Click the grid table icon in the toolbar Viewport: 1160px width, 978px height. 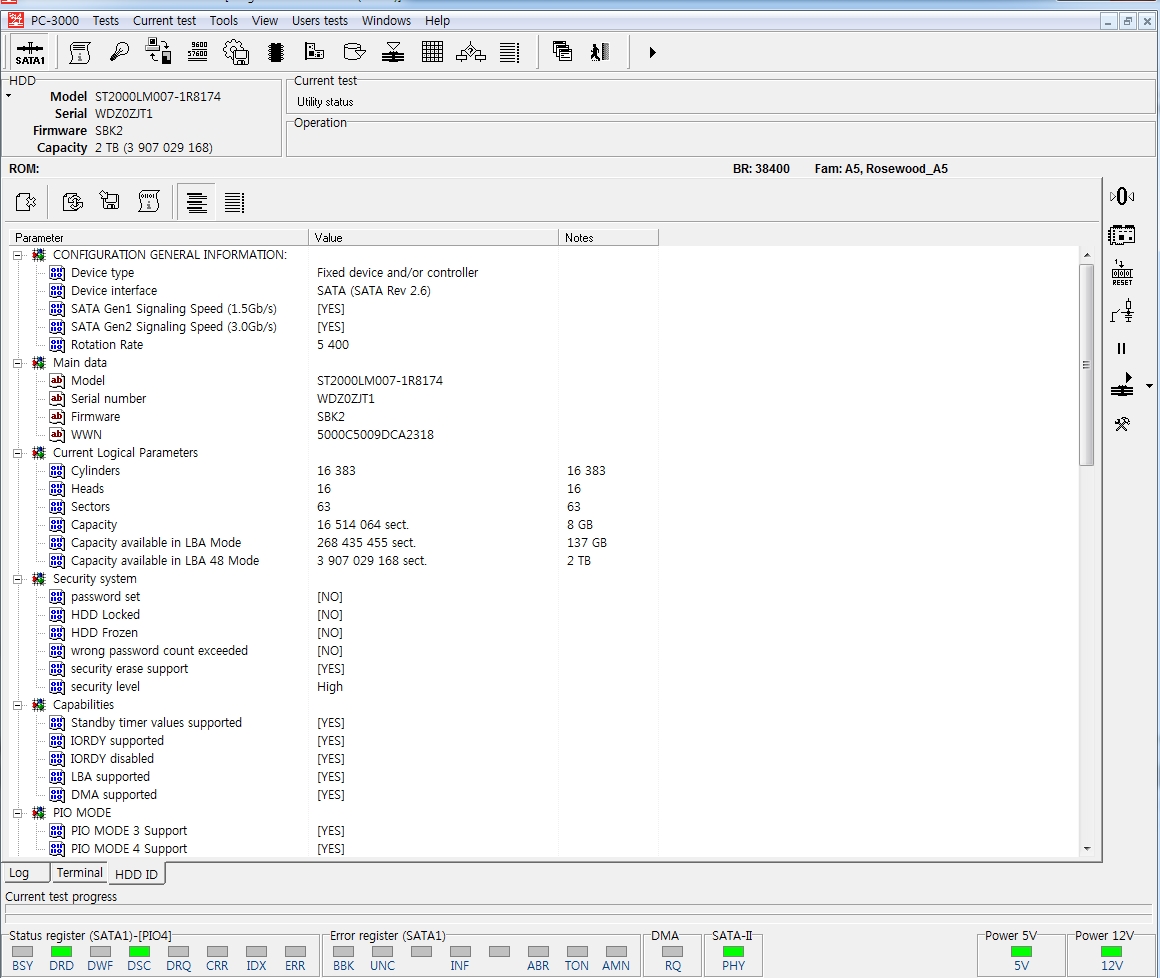point(432,52)
